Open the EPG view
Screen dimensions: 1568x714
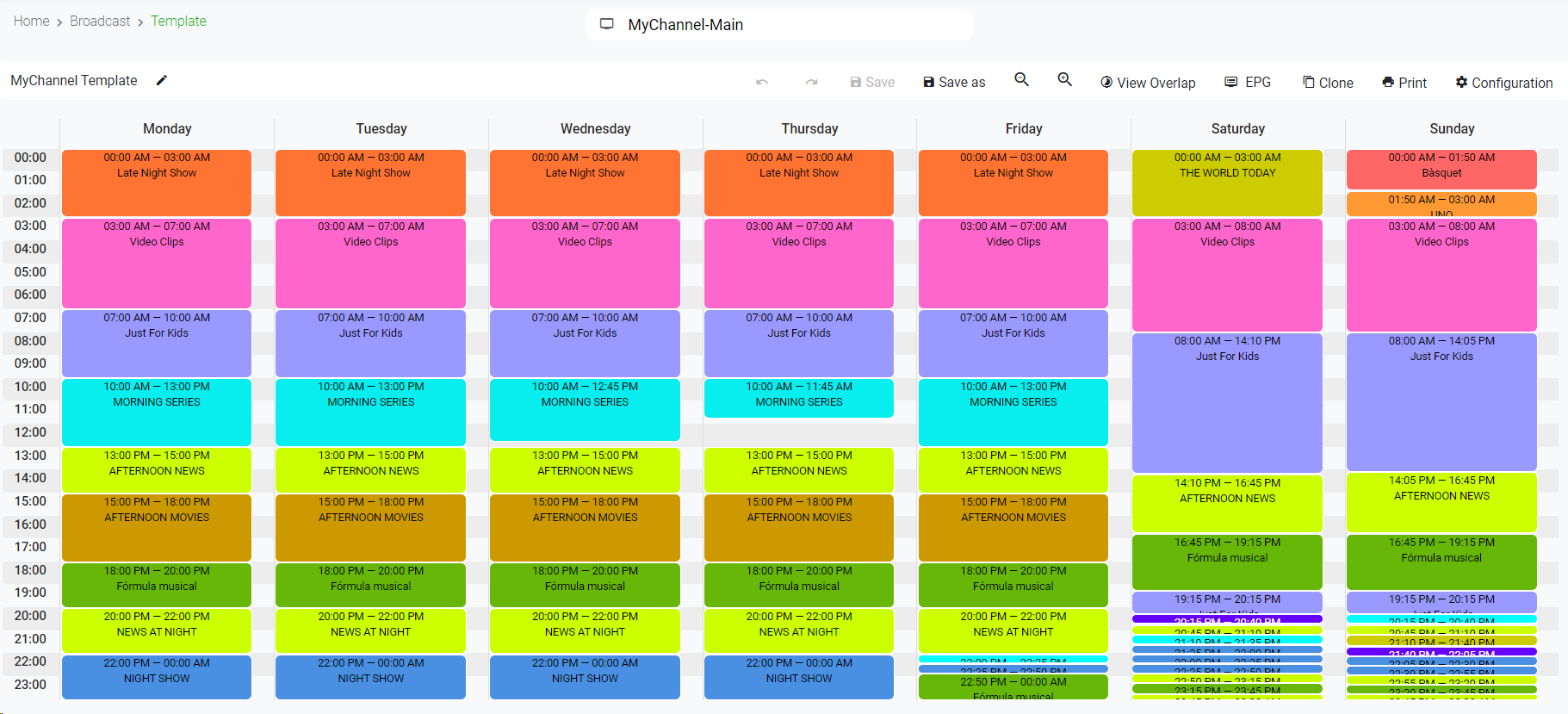1248,83
